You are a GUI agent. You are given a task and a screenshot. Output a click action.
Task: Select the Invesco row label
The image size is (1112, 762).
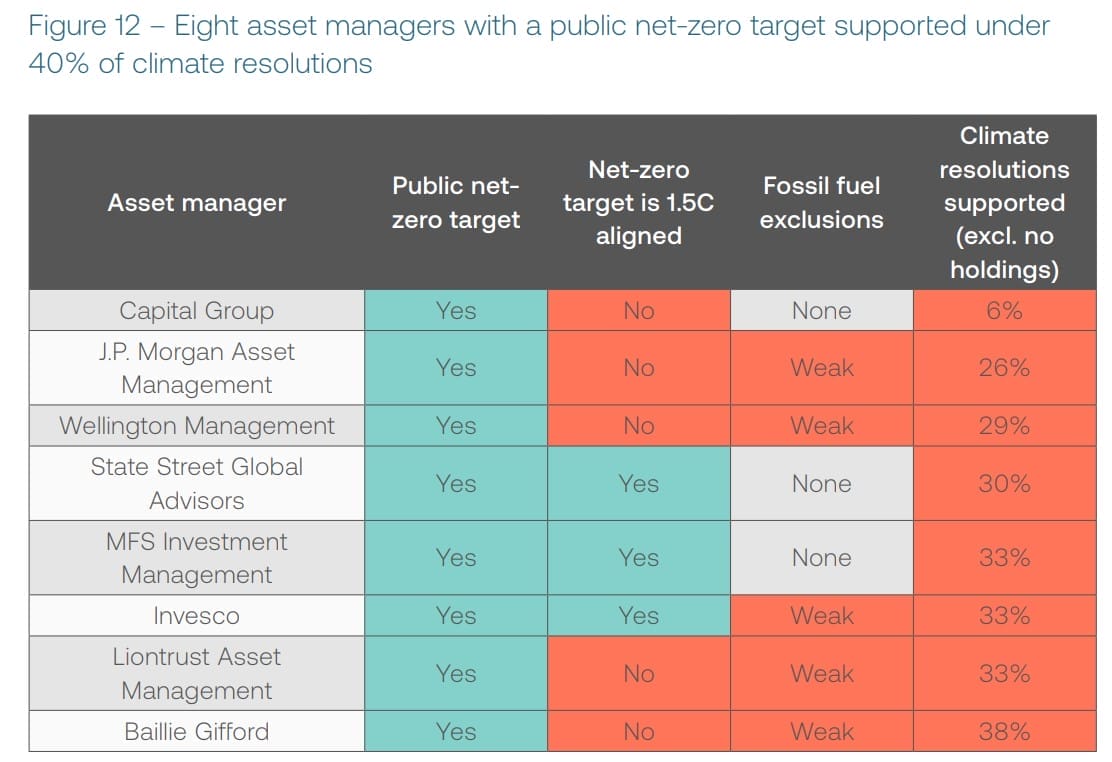197,616
